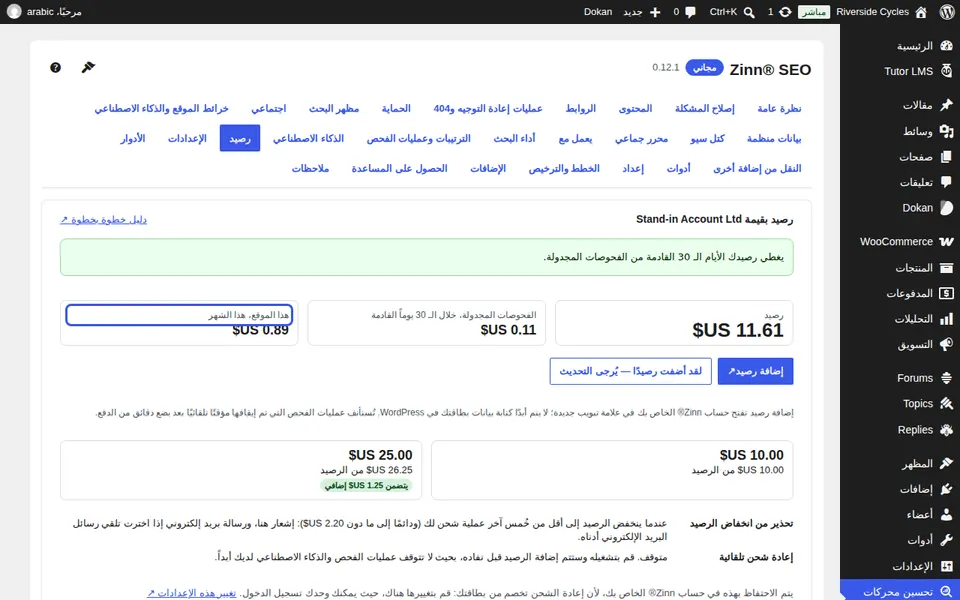Click the مجاني plan badge

pyautogui.click(x=705, y=68)
